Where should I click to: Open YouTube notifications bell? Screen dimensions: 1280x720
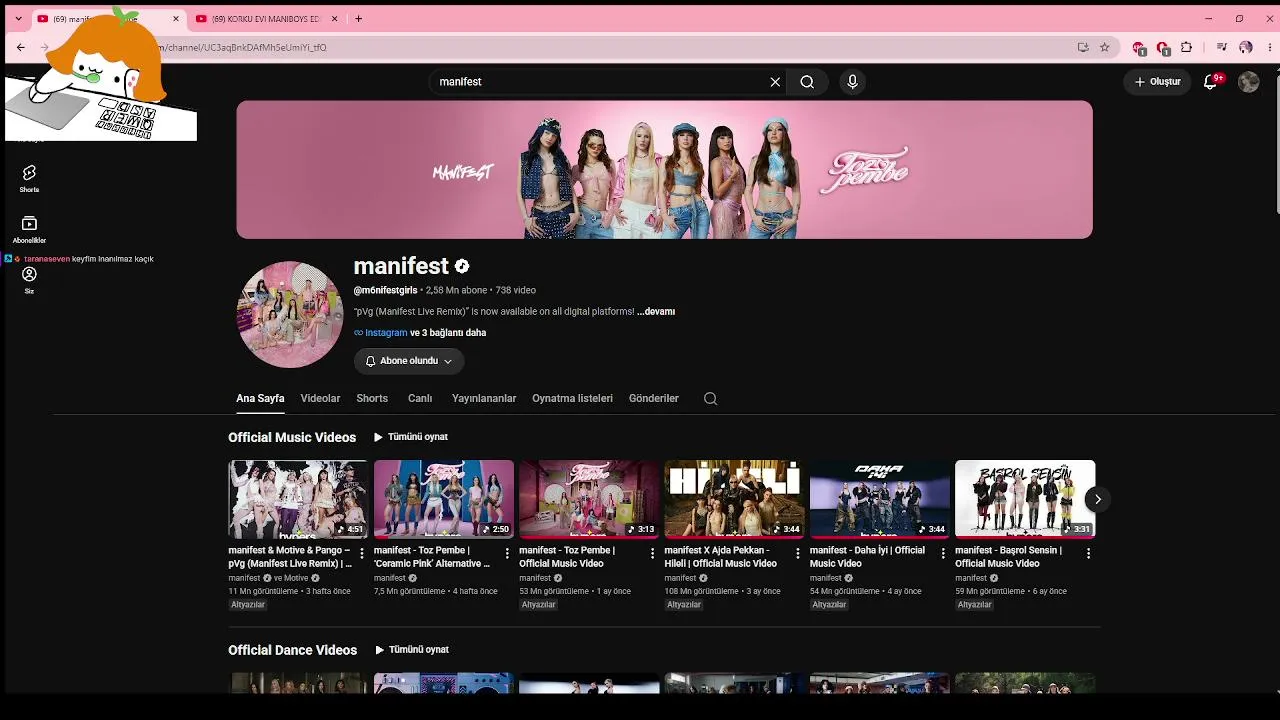pos(1211,82)
